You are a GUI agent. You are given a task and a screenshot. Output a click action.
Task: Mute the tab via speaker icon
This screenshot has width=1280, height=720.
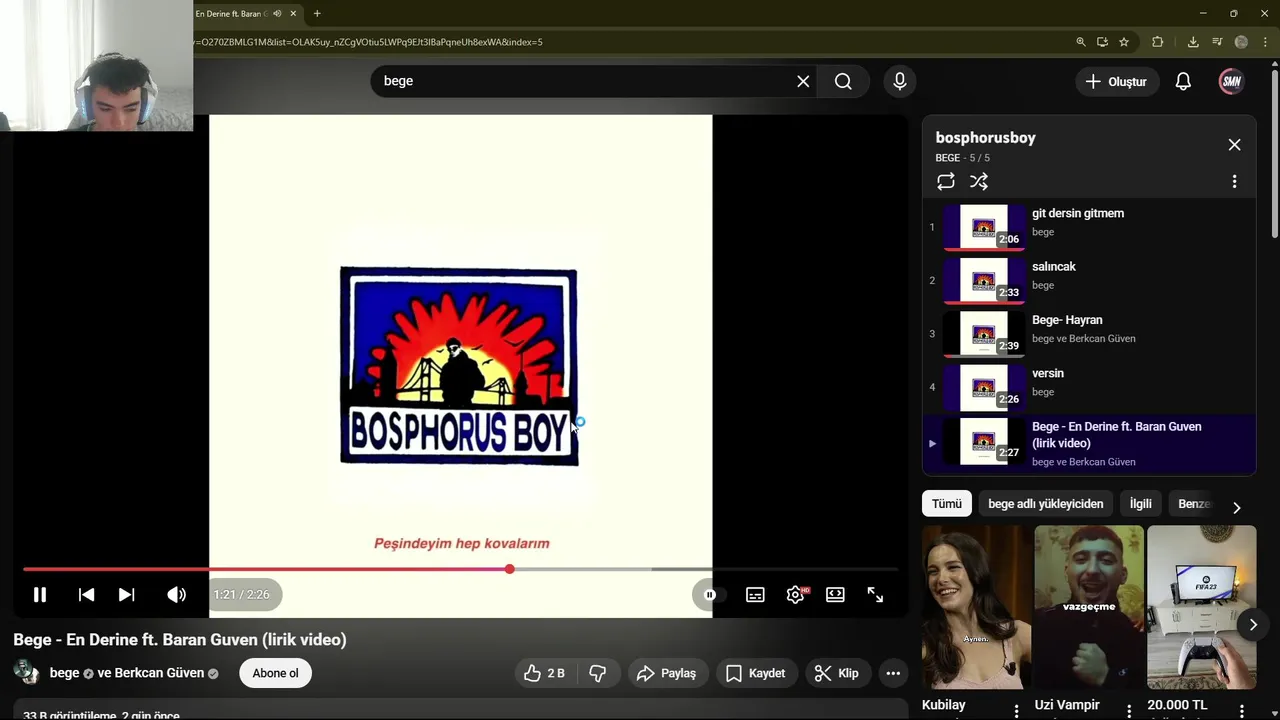[x=277, y=14]
